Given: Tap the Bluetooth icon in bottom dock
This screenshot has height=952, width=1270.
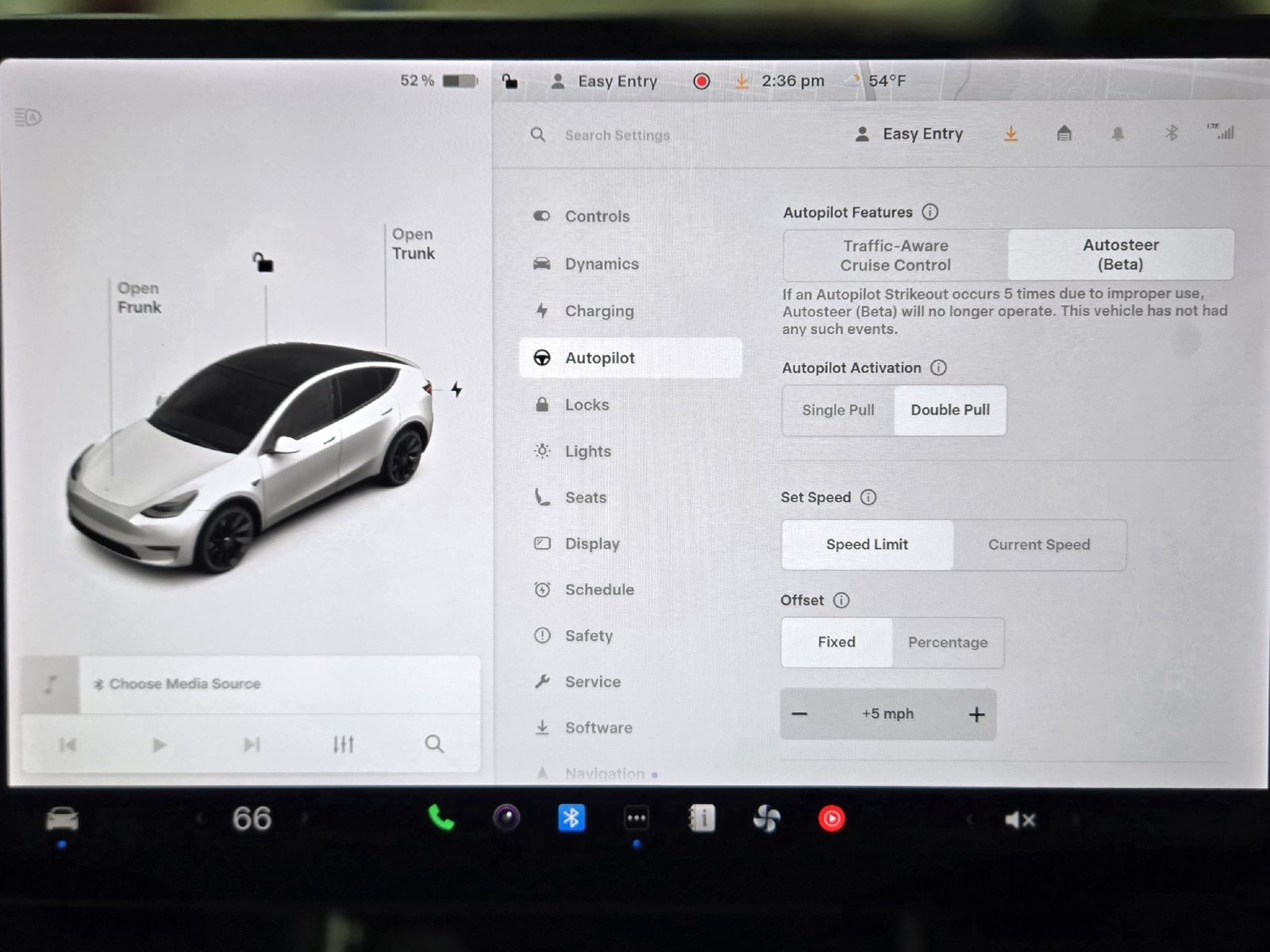Looking at the screenshot, I should (571, 818).
